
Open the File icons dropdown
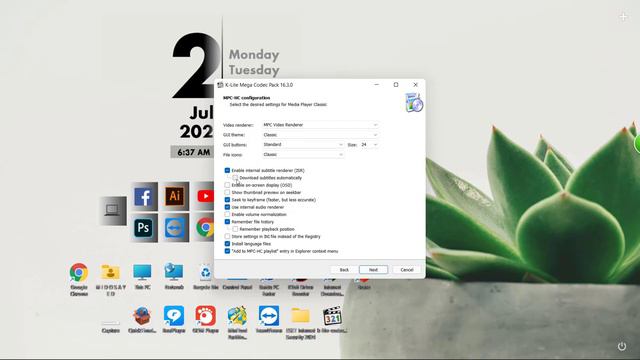[x=303, y=155]
